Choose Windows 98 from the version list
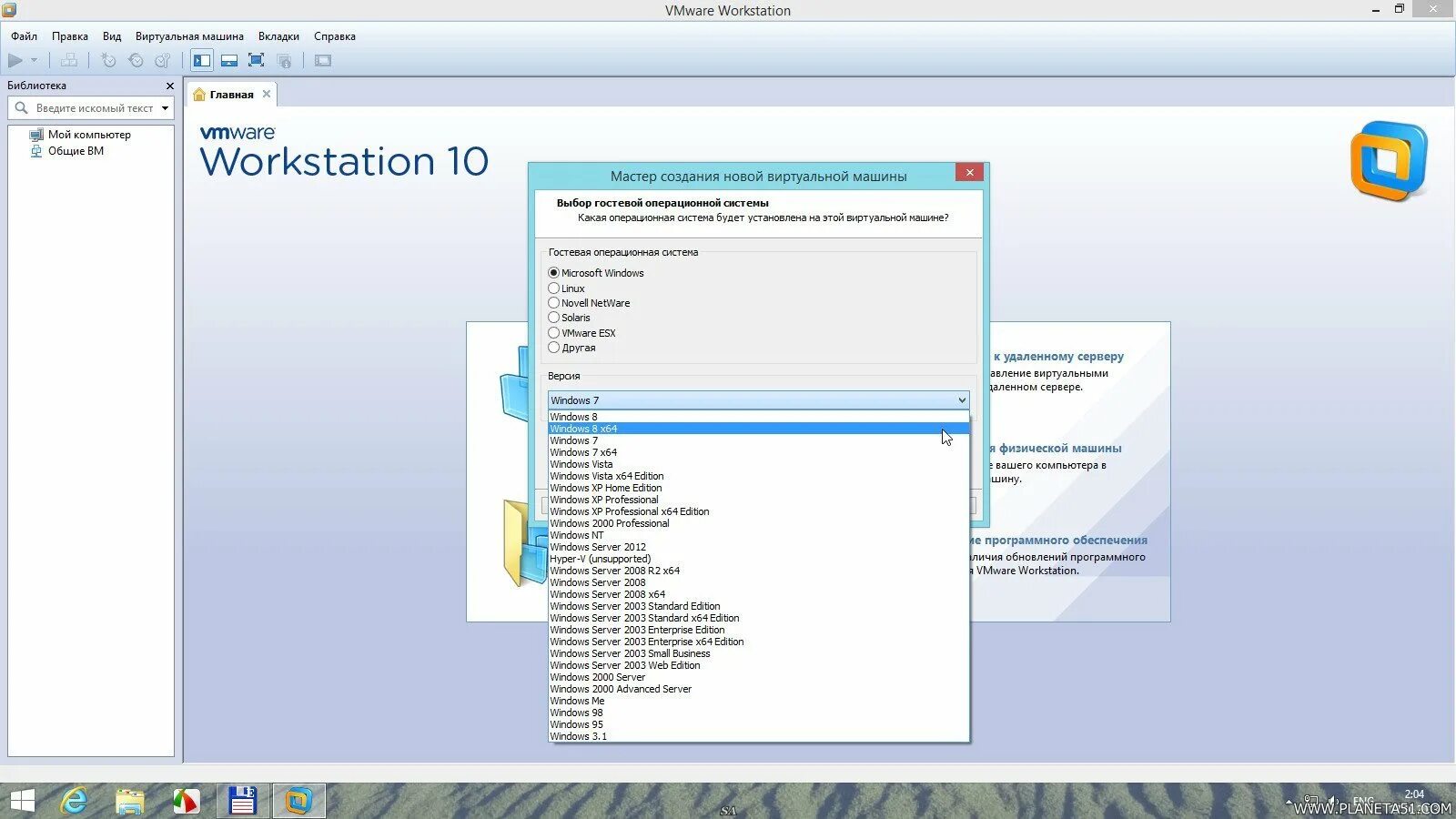1456x819 pixels. (x=758, y=713)
